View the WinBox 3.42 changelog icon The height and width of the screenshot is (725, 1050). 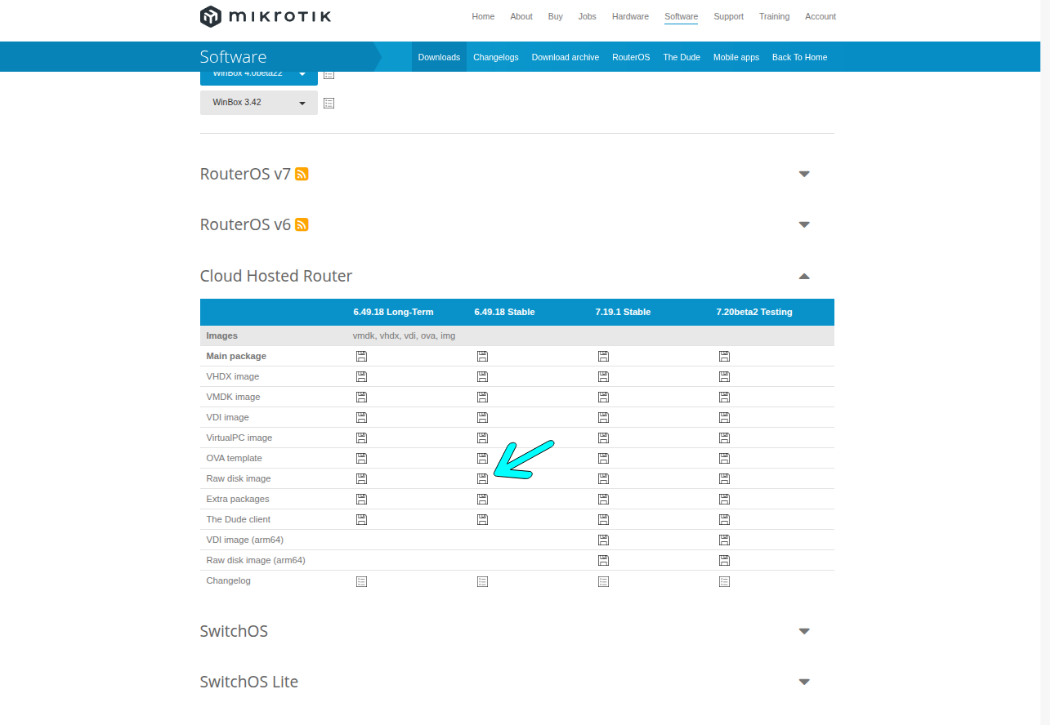(x=329, y=103)
